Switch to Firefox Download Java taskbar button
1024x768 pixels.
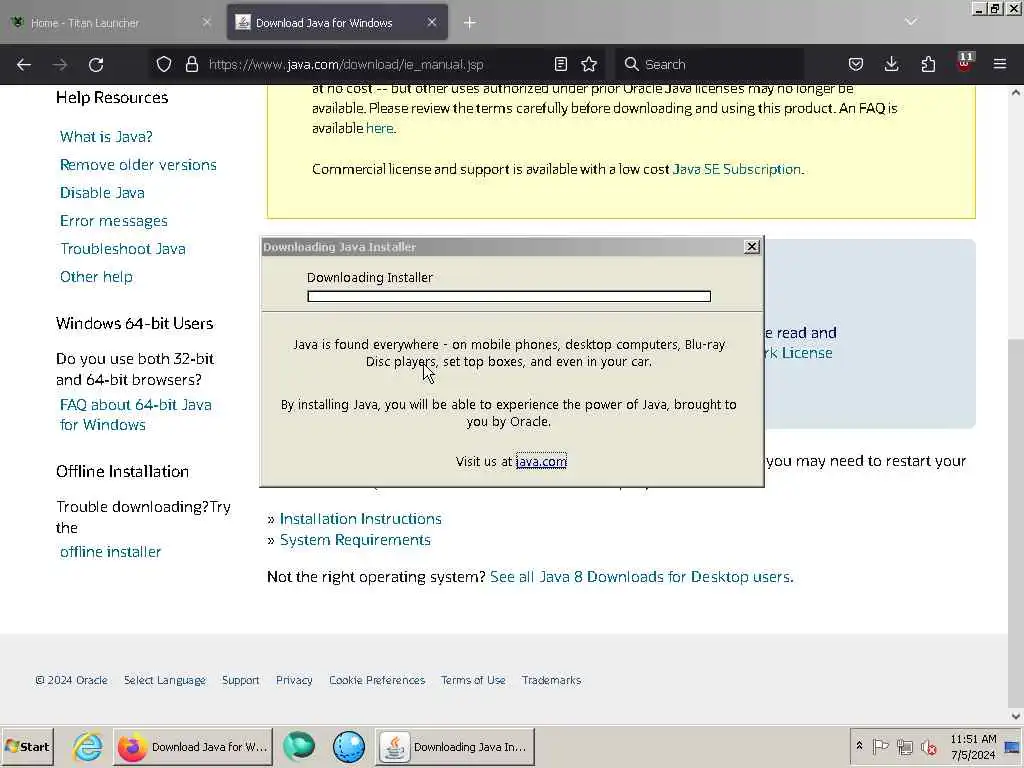click(x=193, y=746)
